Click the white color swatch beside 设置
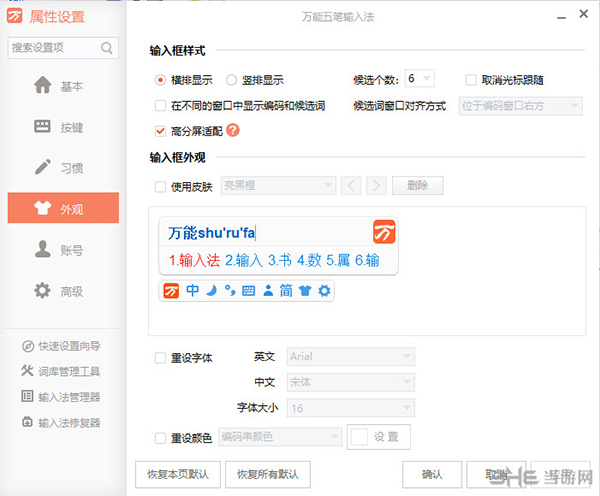The height and width of the screenshot is (496, 600). tap(359, 437)
